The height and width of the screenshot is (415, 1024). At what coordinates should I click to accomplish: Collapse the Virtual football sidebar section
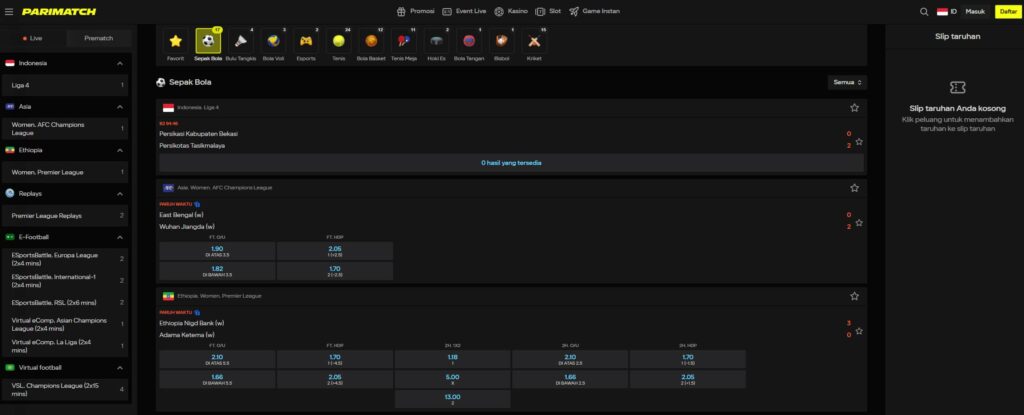[x=120, y=367]
